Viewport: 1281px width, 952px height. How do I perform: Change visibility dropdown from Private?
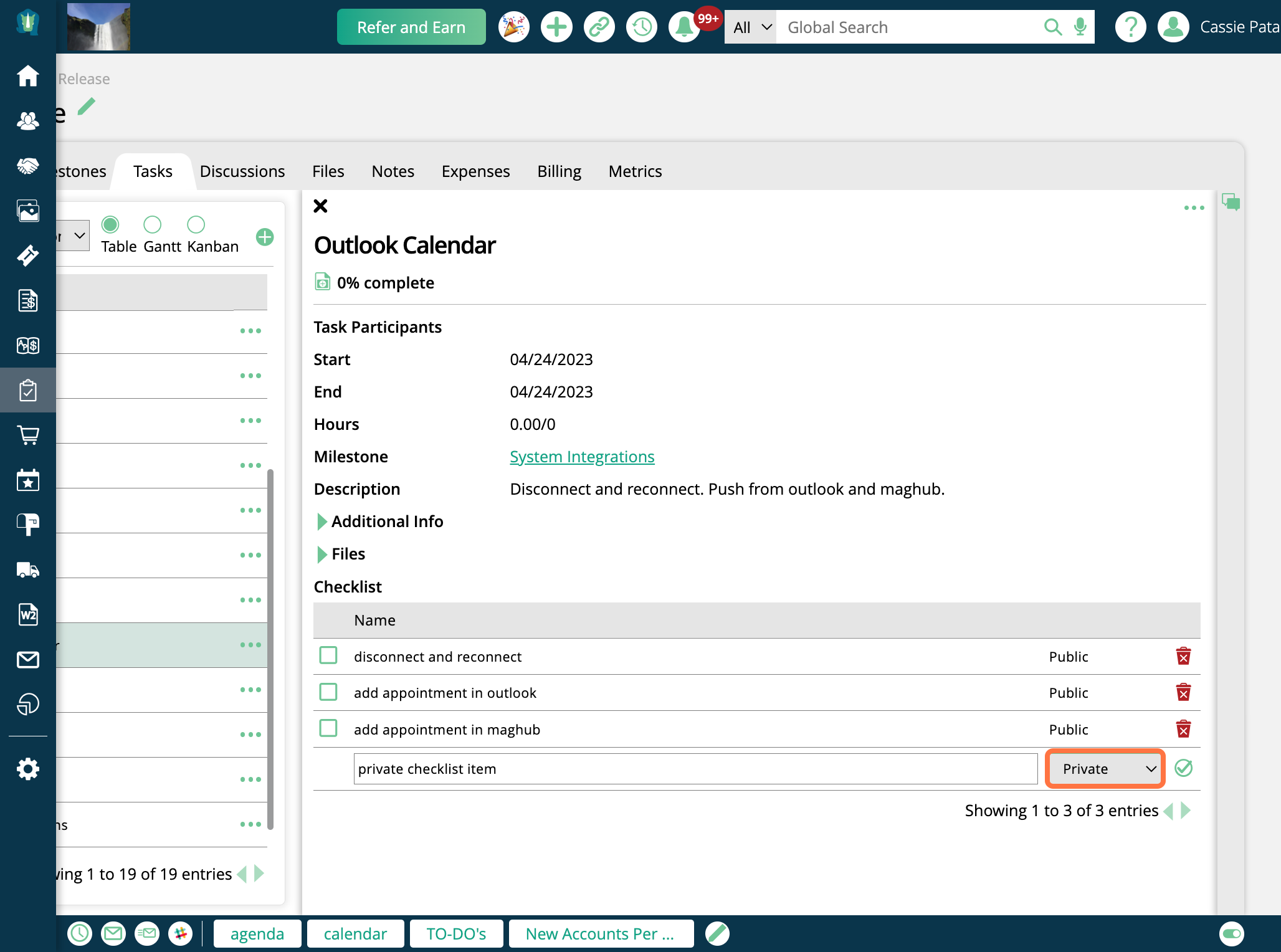pos(1105,768)
